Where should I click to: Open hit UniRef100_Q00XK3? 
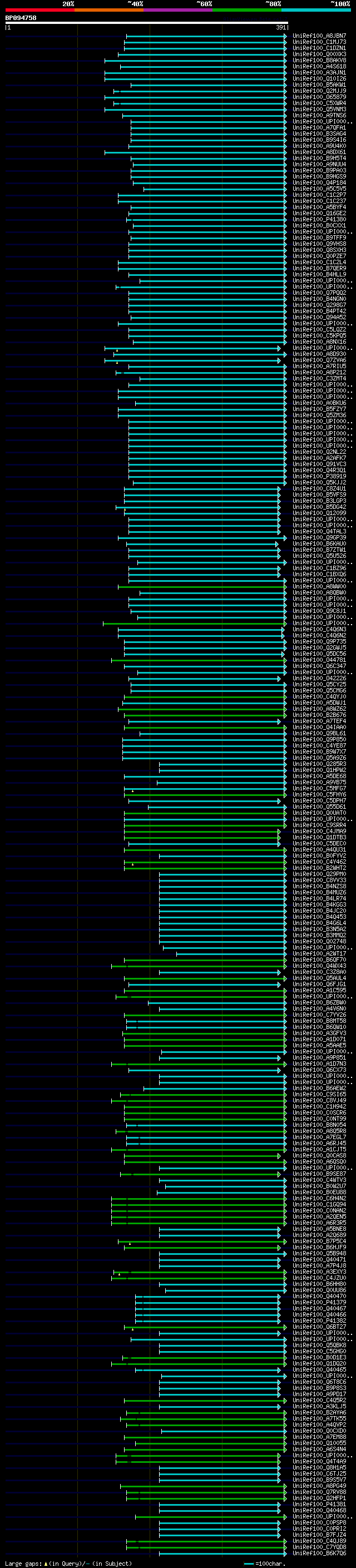[319, 54]
